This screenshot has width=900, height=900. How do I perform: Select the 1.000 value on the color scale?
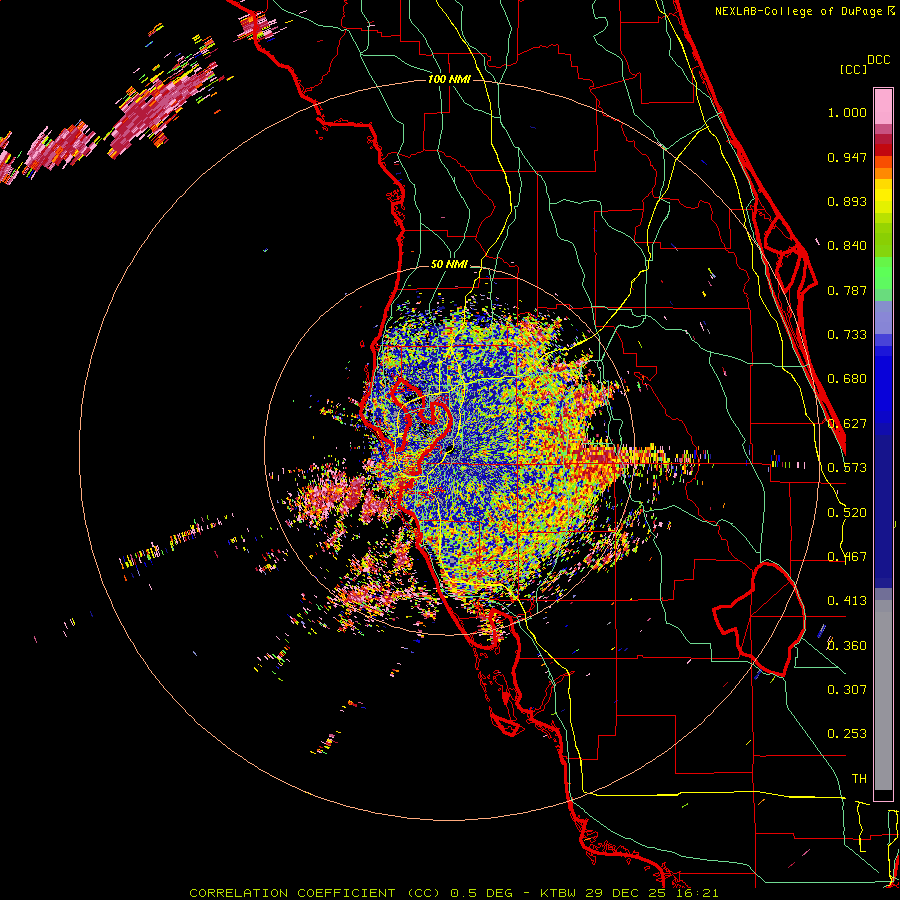[847, 112]
